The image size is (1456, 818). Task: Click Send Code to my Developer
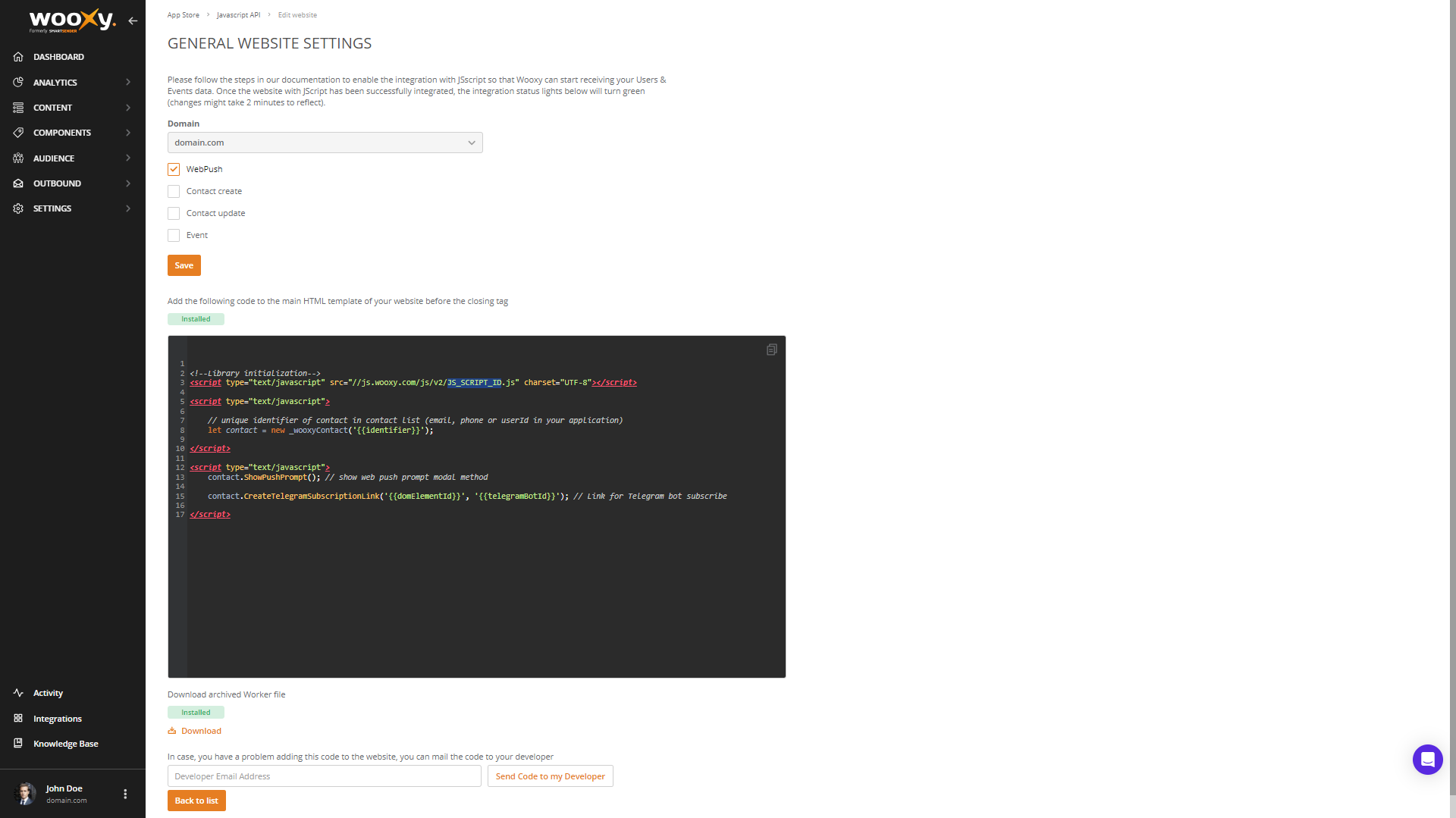coord(550,776)
